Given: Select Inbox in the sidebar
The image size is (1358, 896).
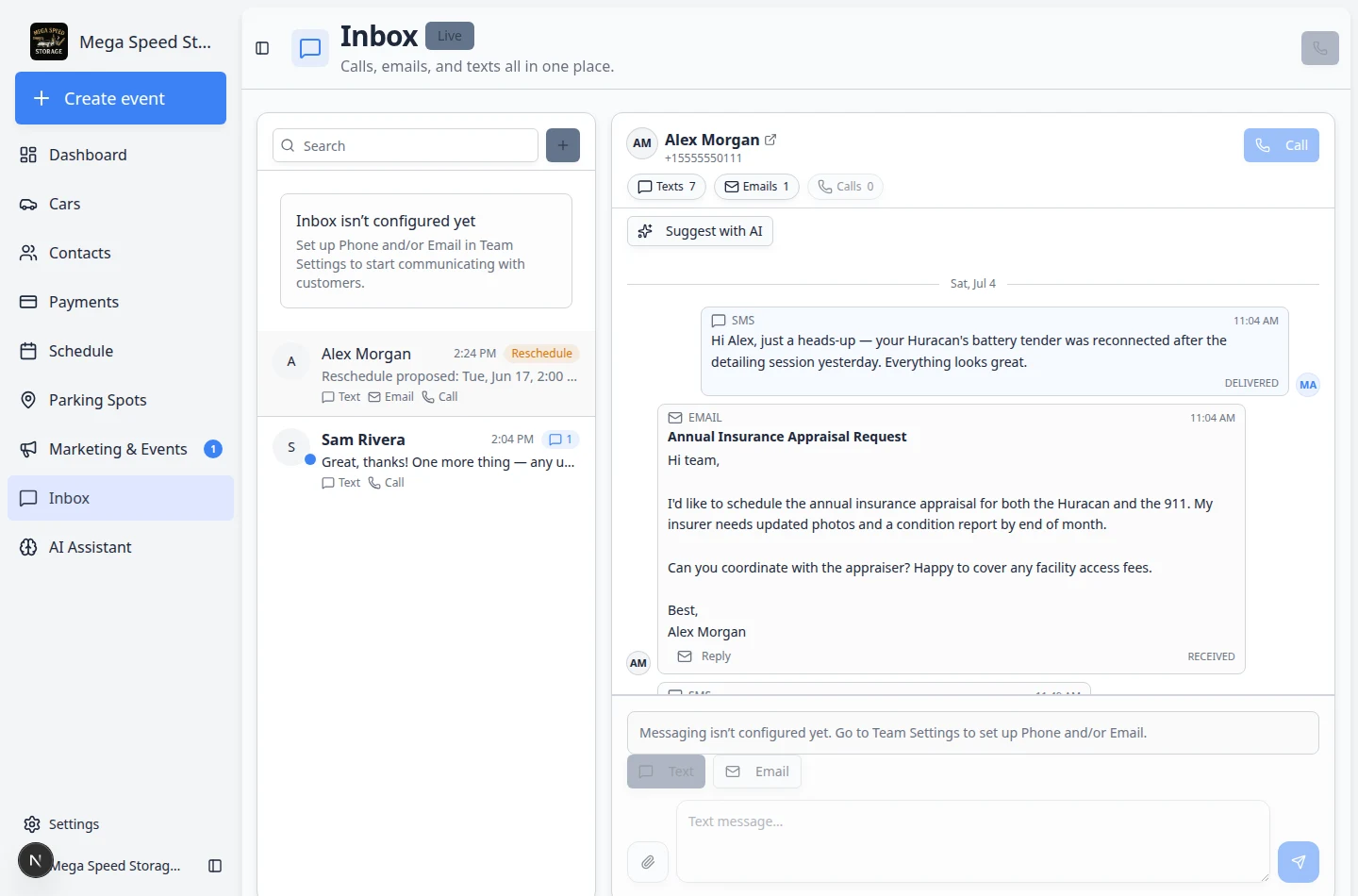Looking at the screenshot, I should coord(121,498).
